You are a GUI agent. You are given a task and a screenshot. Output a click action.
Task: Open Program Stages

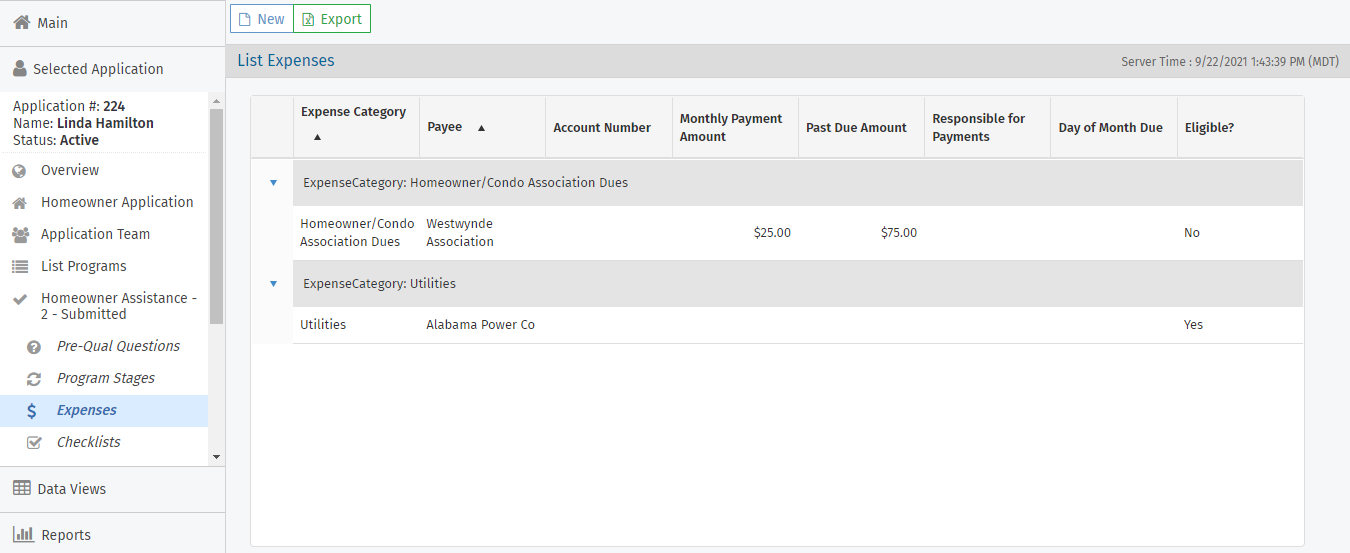pyautogui.click(x=104, y=379)
